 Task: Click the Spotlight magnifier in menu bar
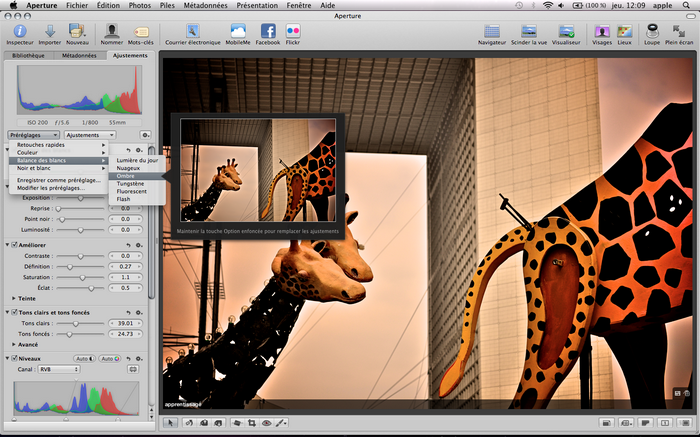686,5
